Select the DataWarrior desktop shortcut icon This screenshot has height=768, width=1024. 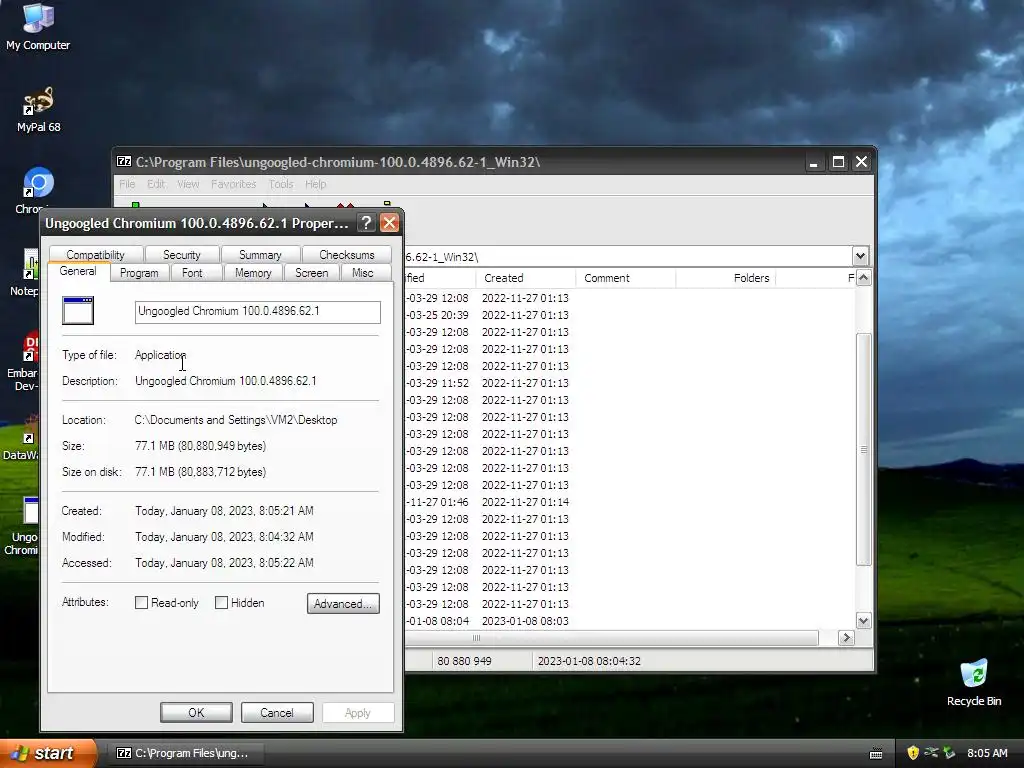click(30, 430)
